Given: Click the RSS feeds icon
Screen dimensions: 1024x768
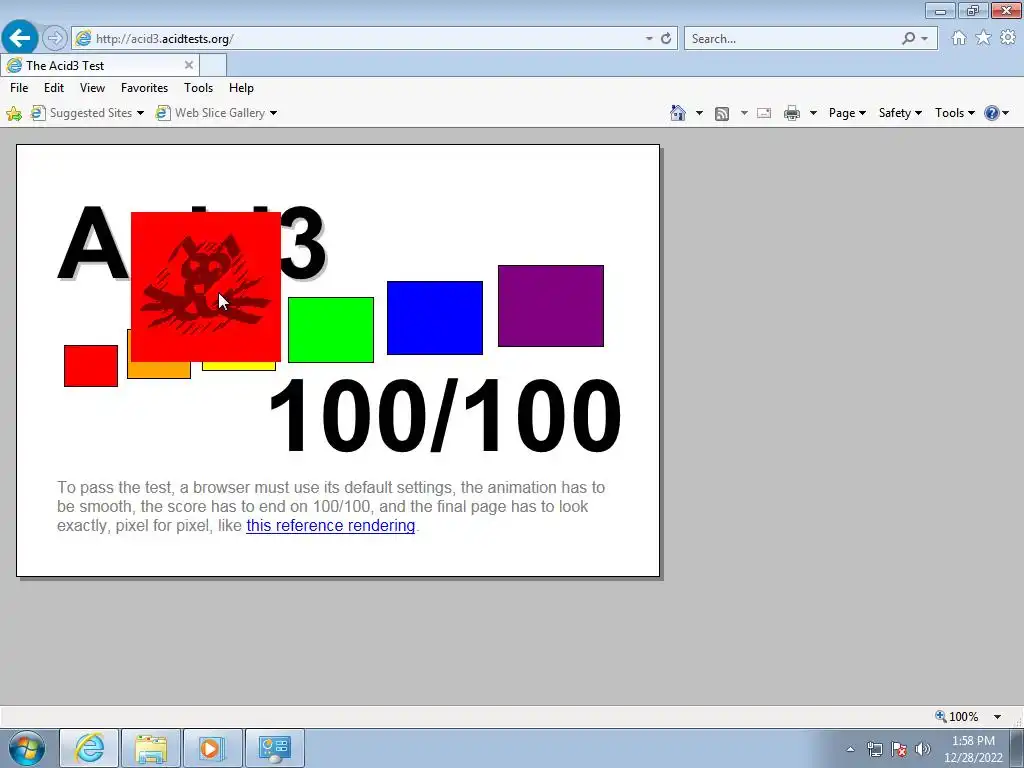Looking at the screenshot, I should pyautogui.click(x=722, y=114).
